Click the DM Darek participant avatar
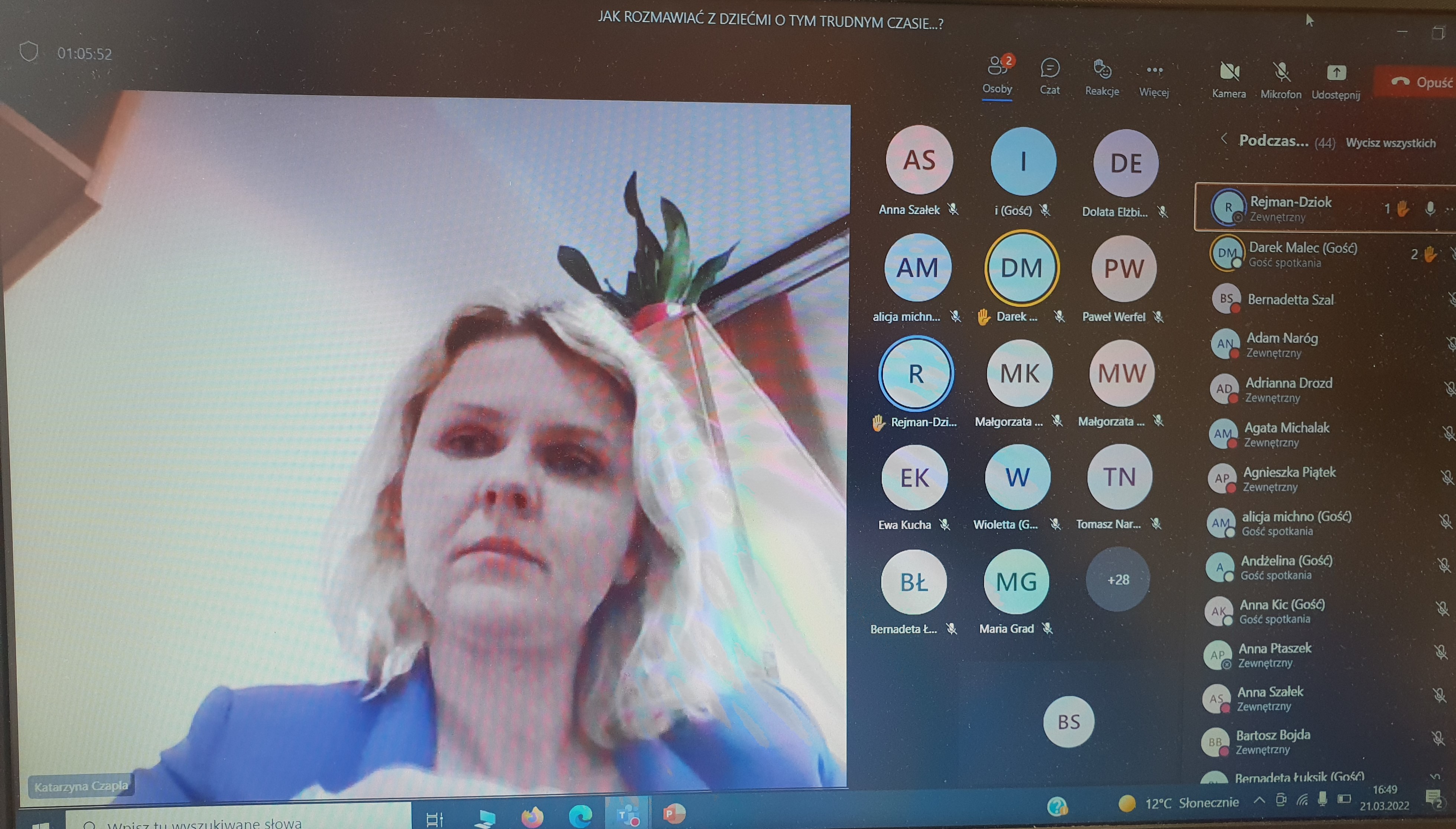 1021,268
